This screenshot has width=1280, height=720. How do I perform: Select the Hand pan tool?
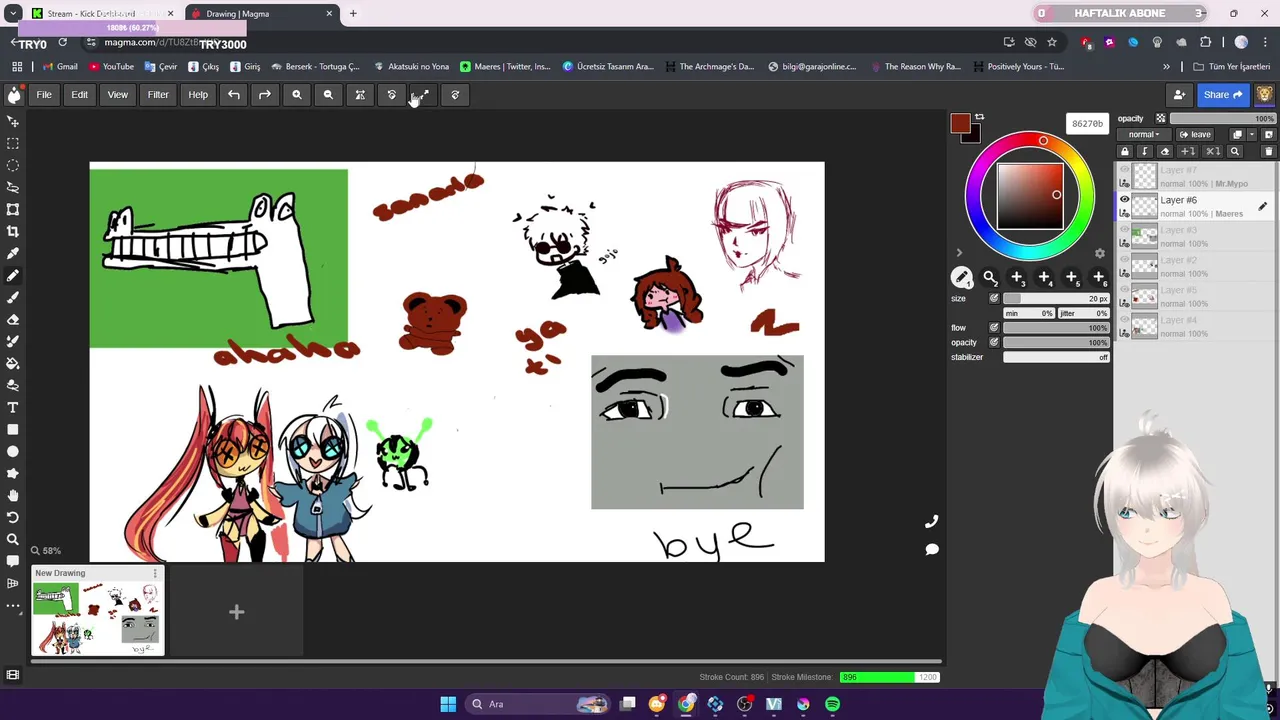(x=13, y=495)
